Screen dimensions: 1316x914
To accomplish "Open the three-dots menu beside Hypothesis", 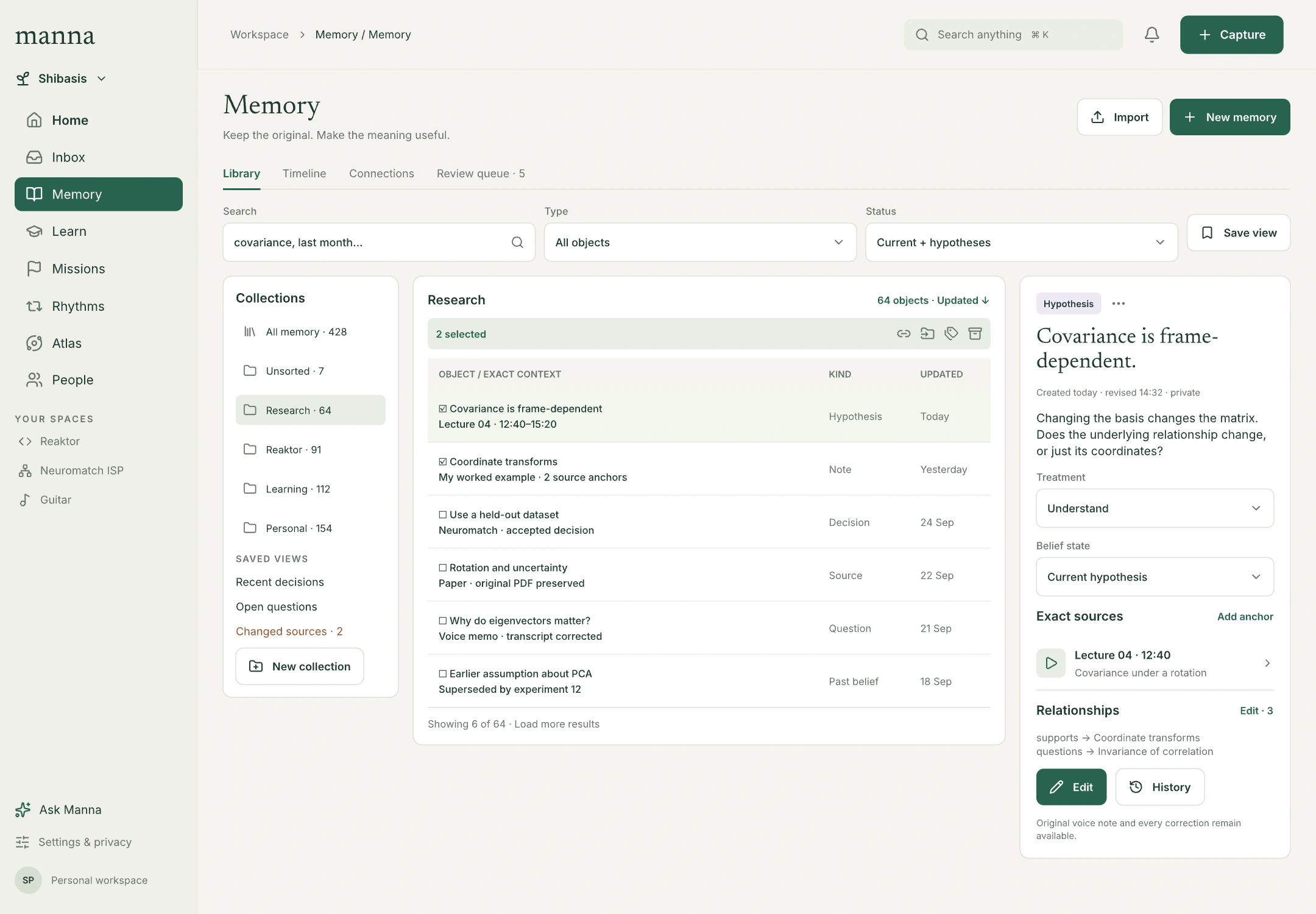I will click(x=1119, y=303).
